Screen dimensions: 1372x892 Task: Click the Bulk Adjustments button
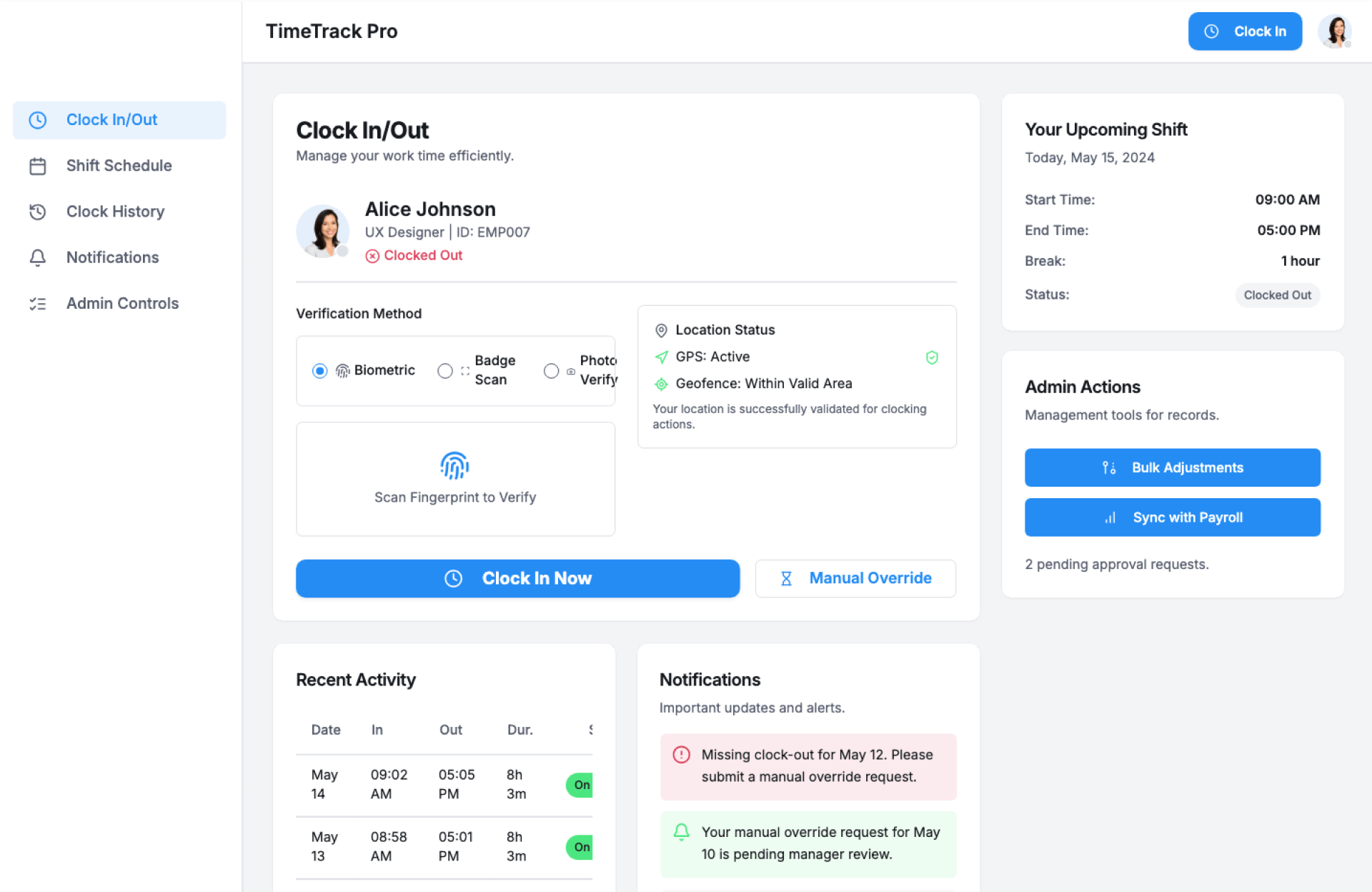pyautogui.click(x=1172, y=467)
